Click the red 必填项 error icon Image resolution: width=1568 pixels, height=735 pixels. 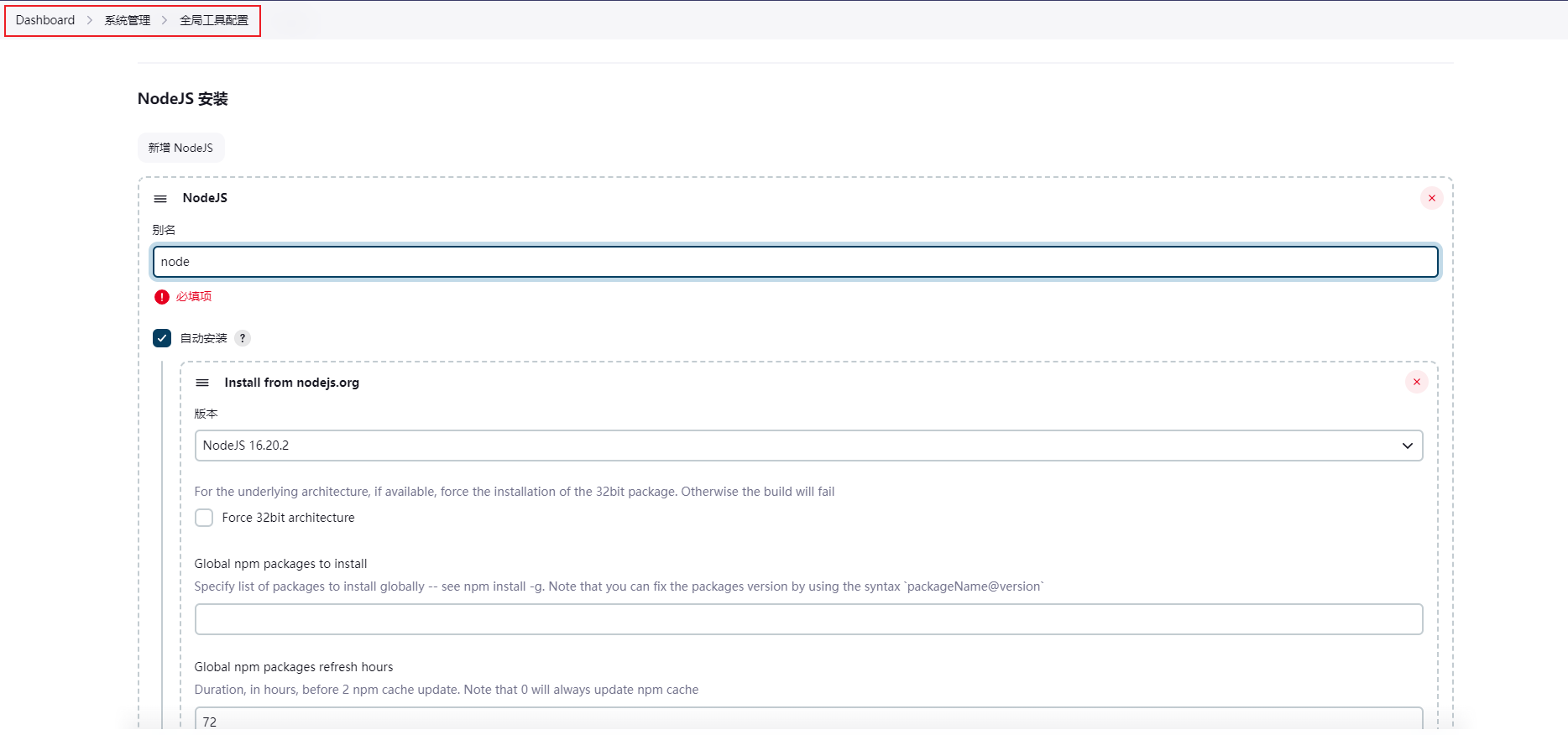pos(162,297)
